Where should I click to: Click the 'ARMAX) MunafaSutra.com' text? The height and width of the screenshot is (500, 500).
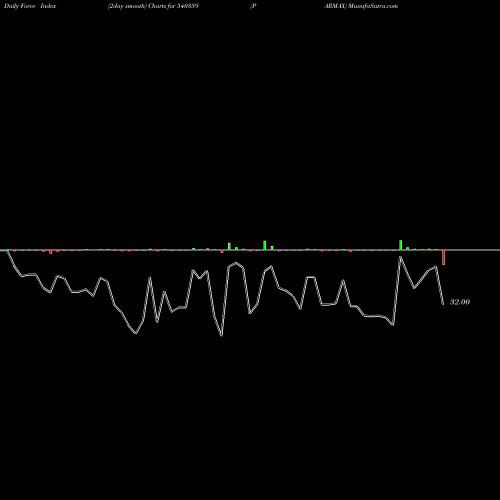(x=361, y=6)
